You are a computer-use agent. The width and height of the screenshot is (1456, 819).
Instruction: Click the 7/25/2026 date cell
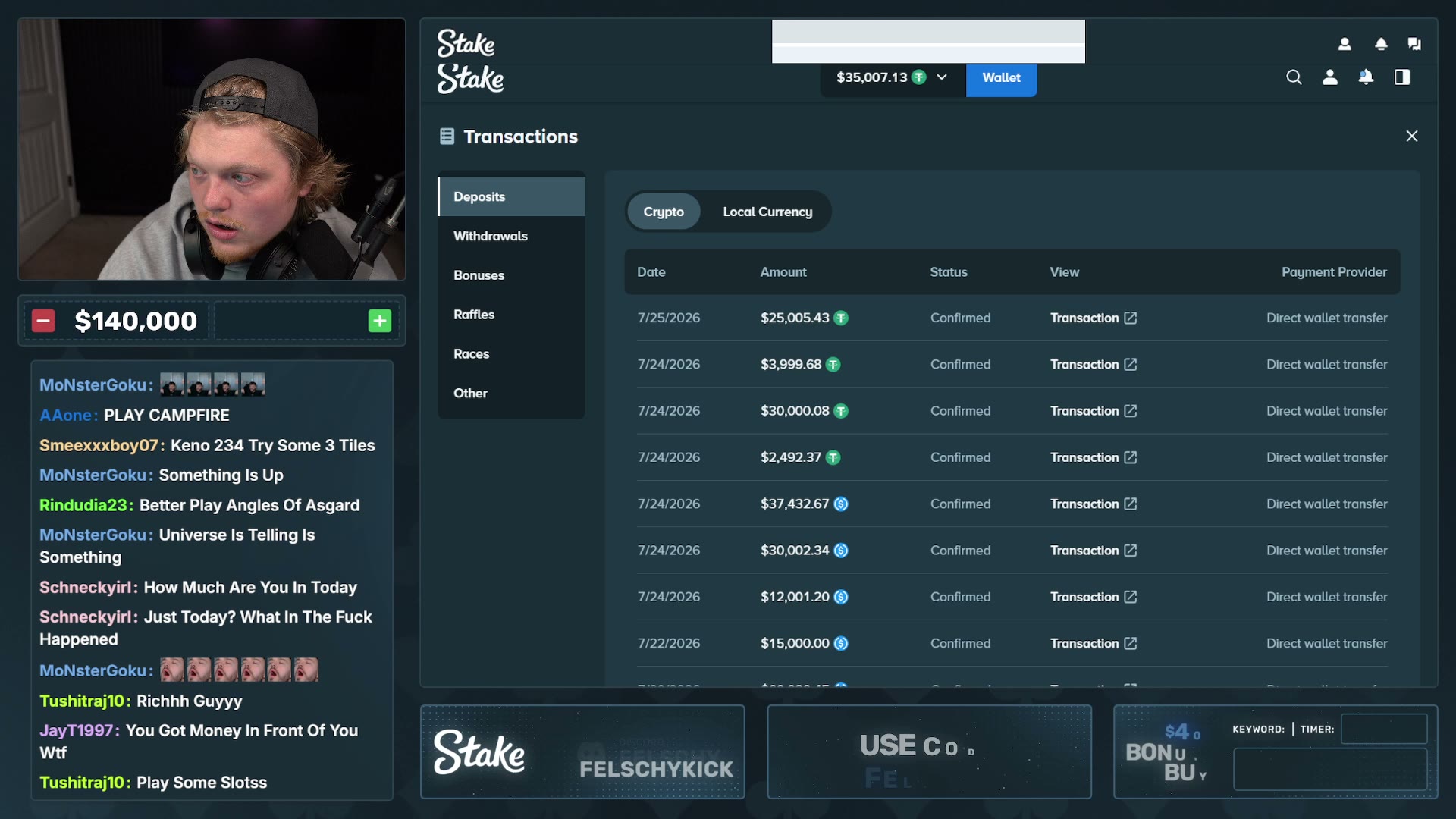point(669,318)
